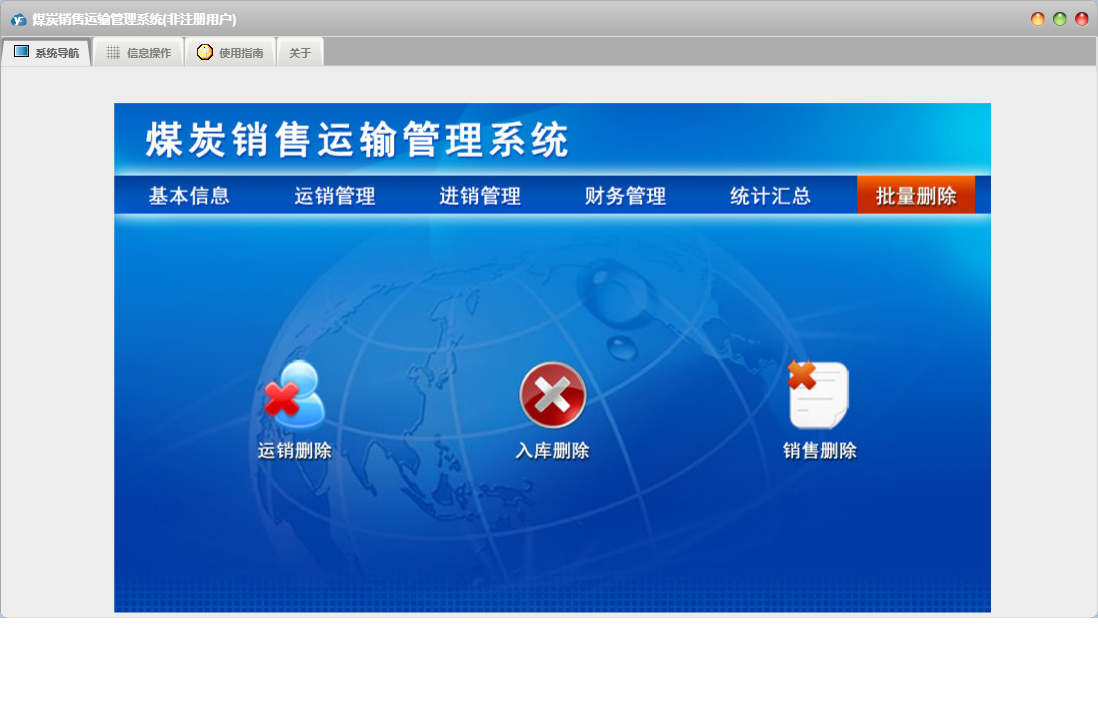The image size is (1098, 719).
Task: Click the orange minimize window button
Action: 1038,19
